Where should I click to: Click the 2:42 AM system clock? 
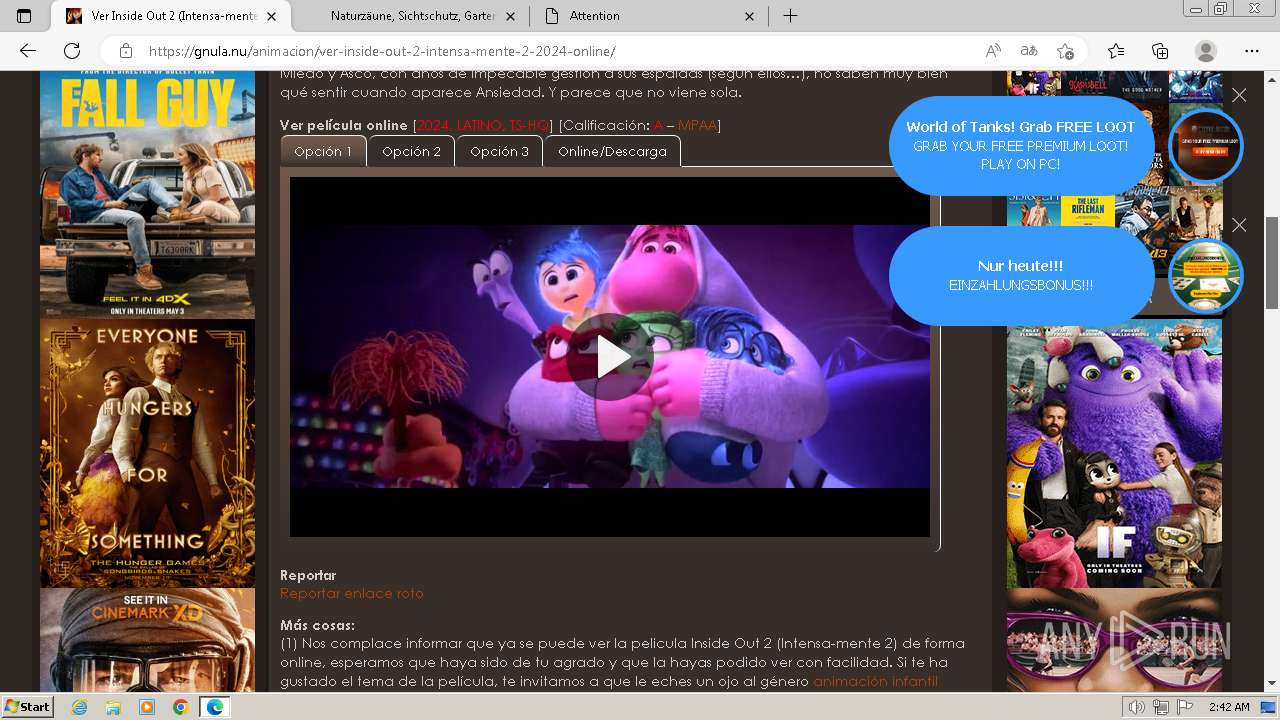pos(1228,707)
